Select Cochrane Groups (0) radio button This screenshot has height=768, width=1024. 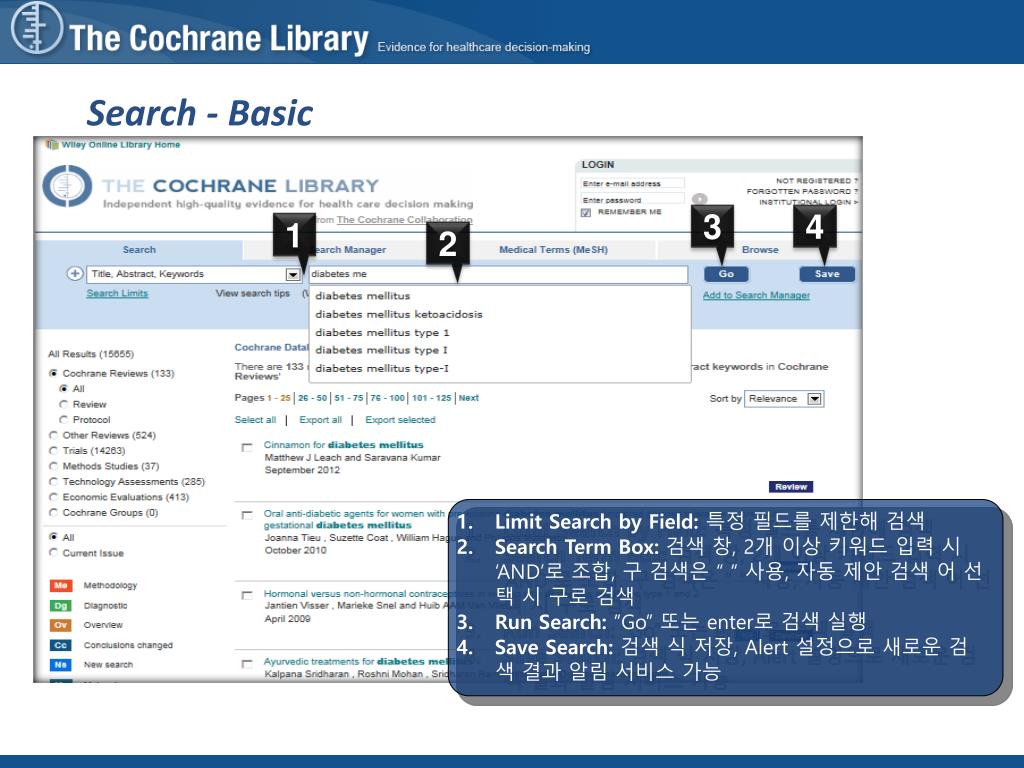pos(54,513)
